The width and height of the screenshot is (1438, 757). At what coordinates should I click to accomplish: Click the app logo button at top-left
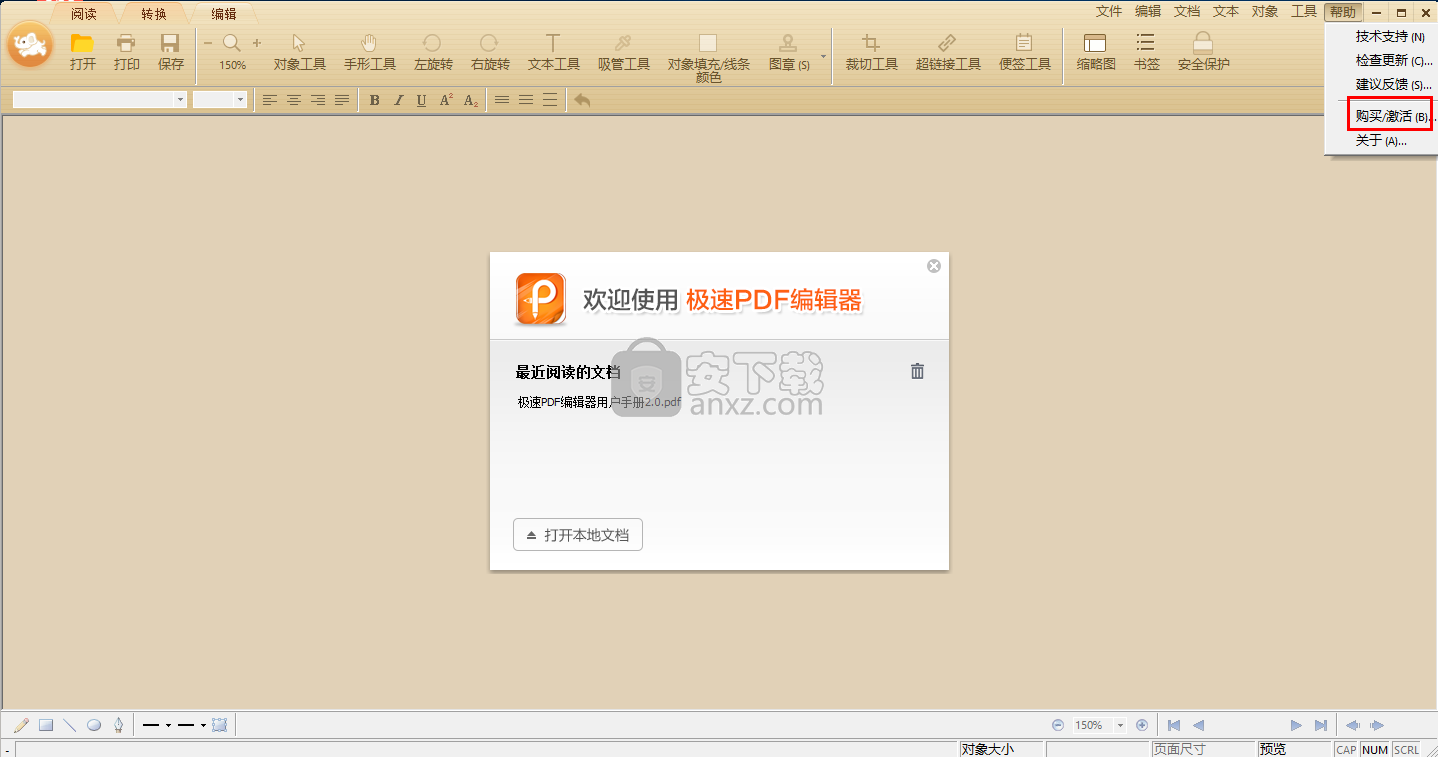(x=30, y=45)
